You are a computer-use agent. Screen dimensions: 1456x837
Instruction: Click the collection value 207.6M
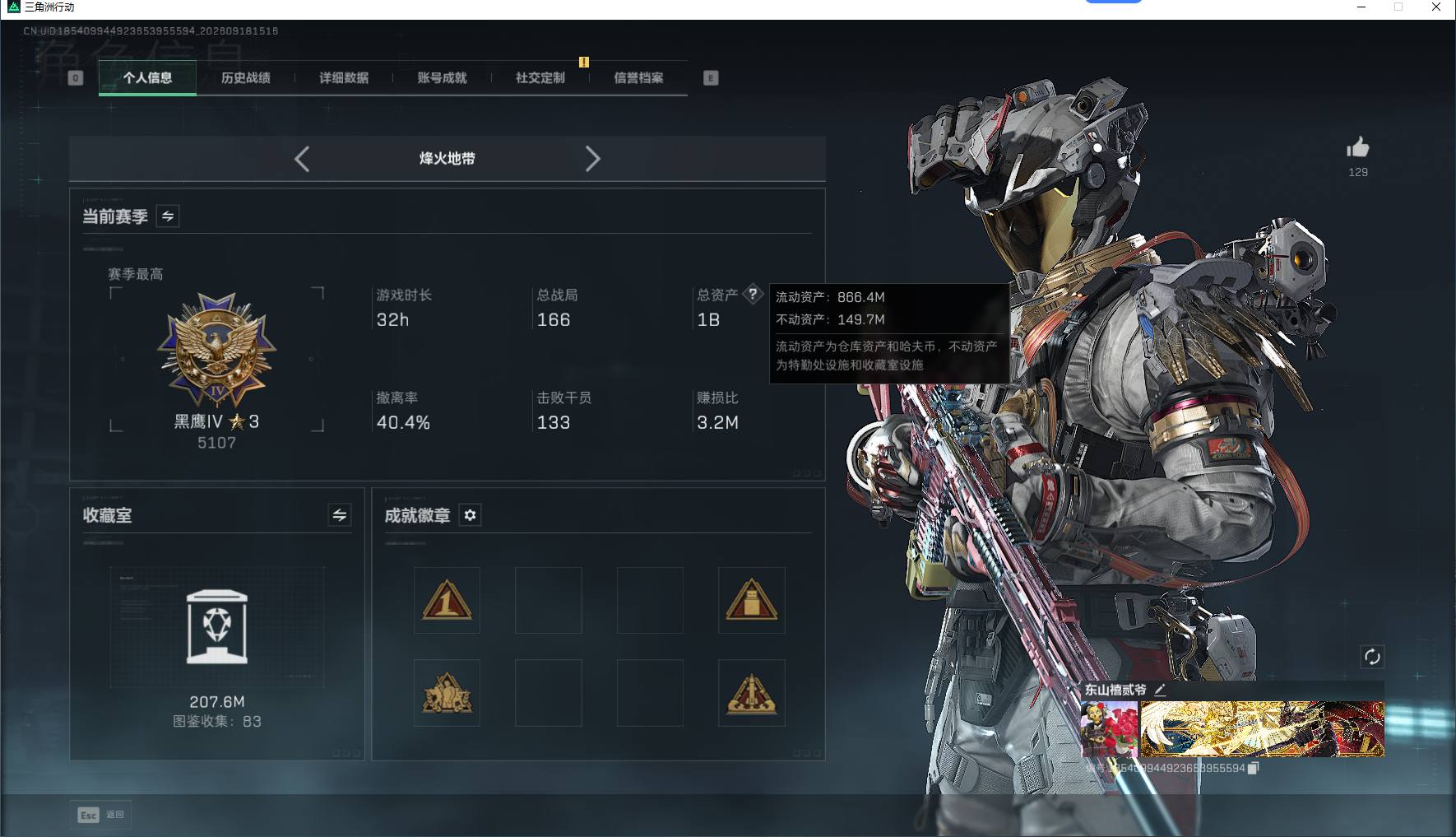(217, 702)
